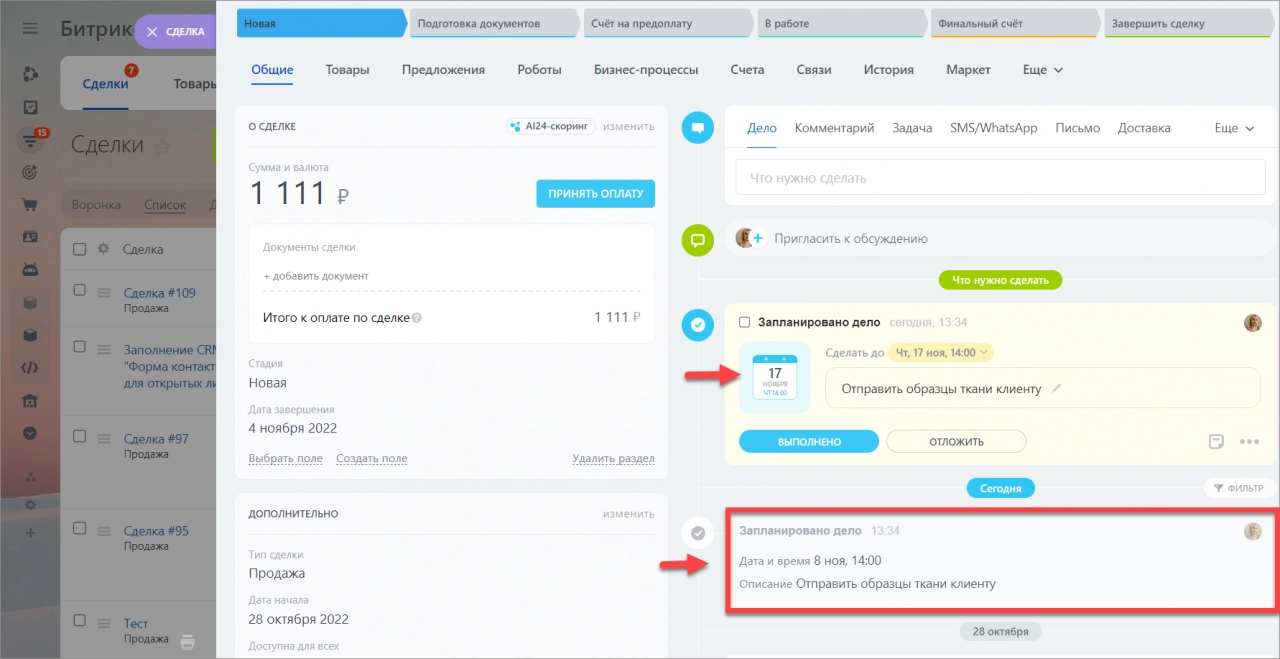This screenshot has width=1280, height=659.
Task: Open the shopping cart icon in left sidebar
Action: coord(30,205)
